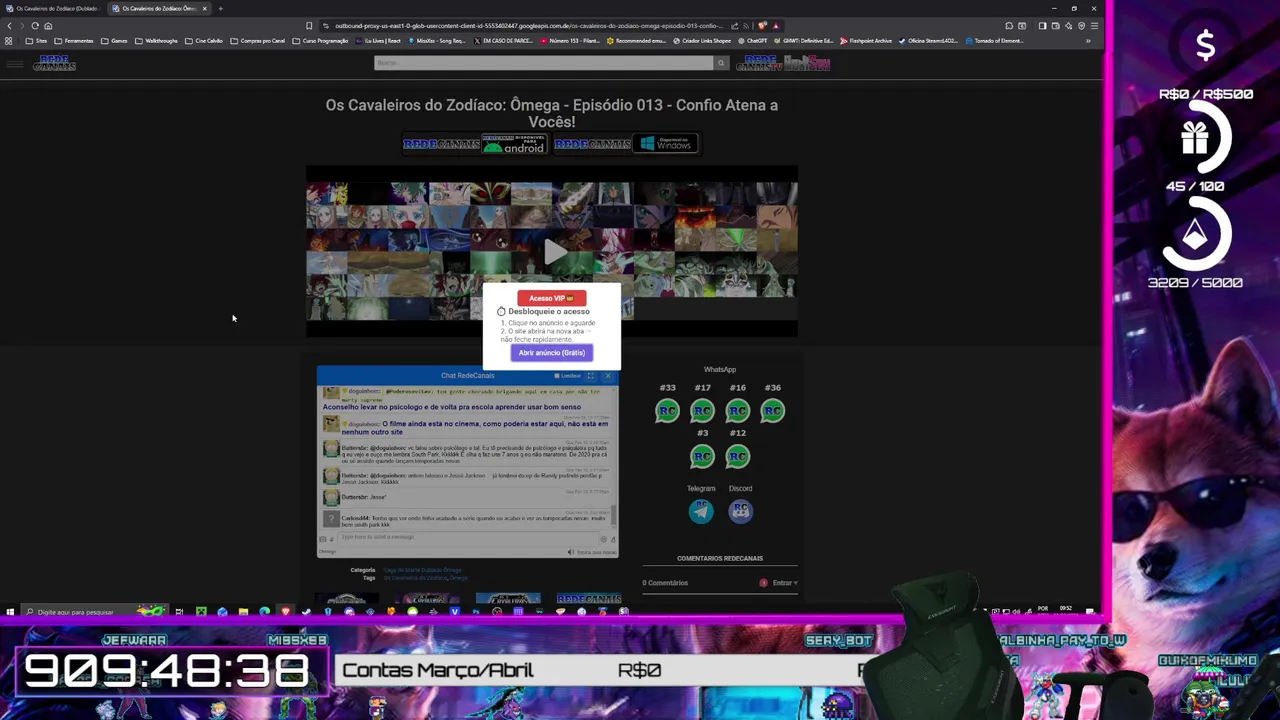Toggle the Lembrar checkbox in chat

tap(557, 376)
